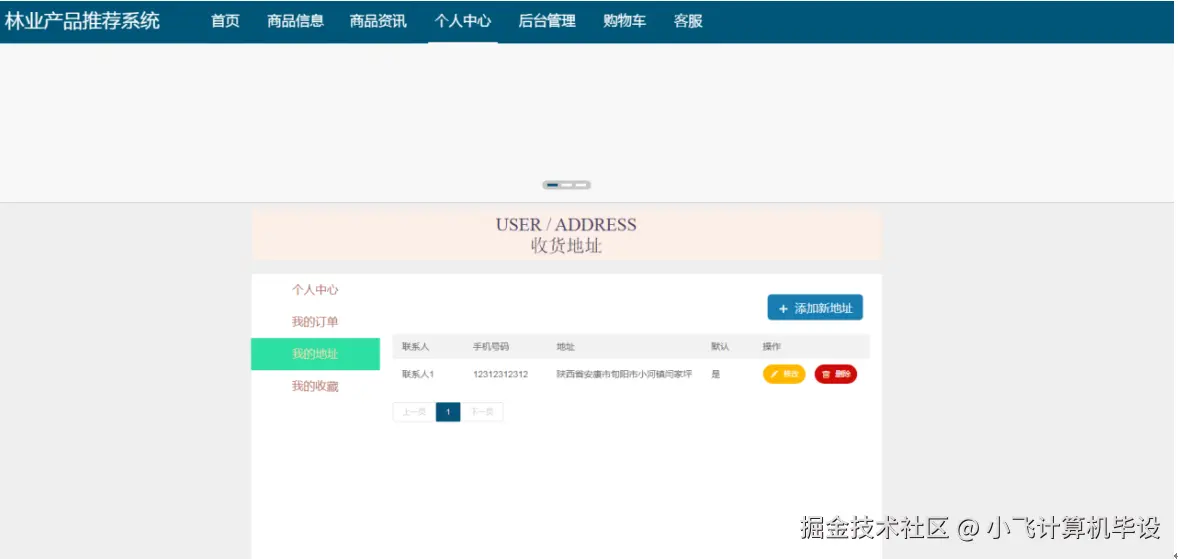Select 个人中心 in the left sidebar

pos(315,290)
